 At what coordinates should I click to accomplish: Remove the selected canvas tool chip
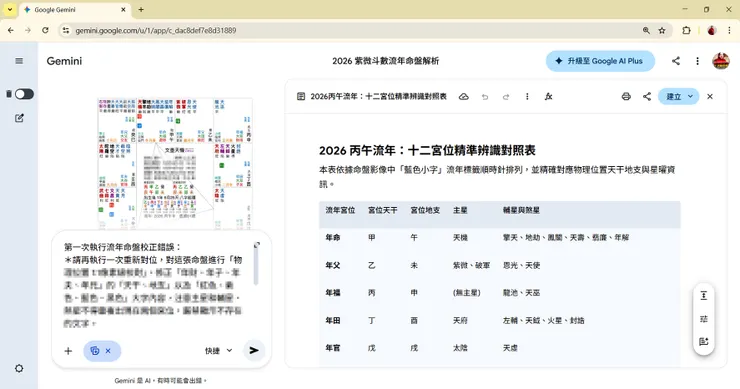click(108, 351)
